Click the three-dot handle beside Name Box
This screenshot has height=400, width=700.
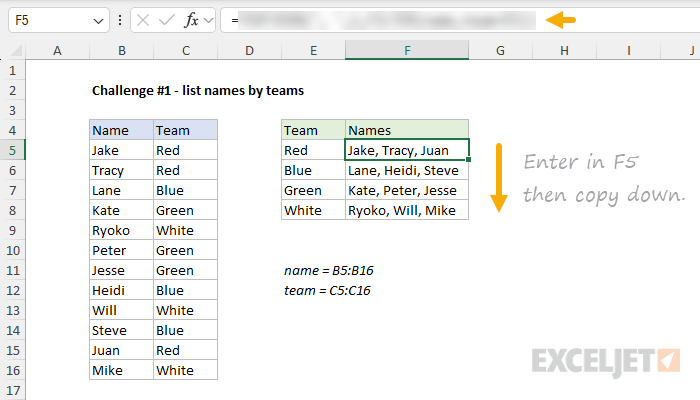(x=120, y=20)
